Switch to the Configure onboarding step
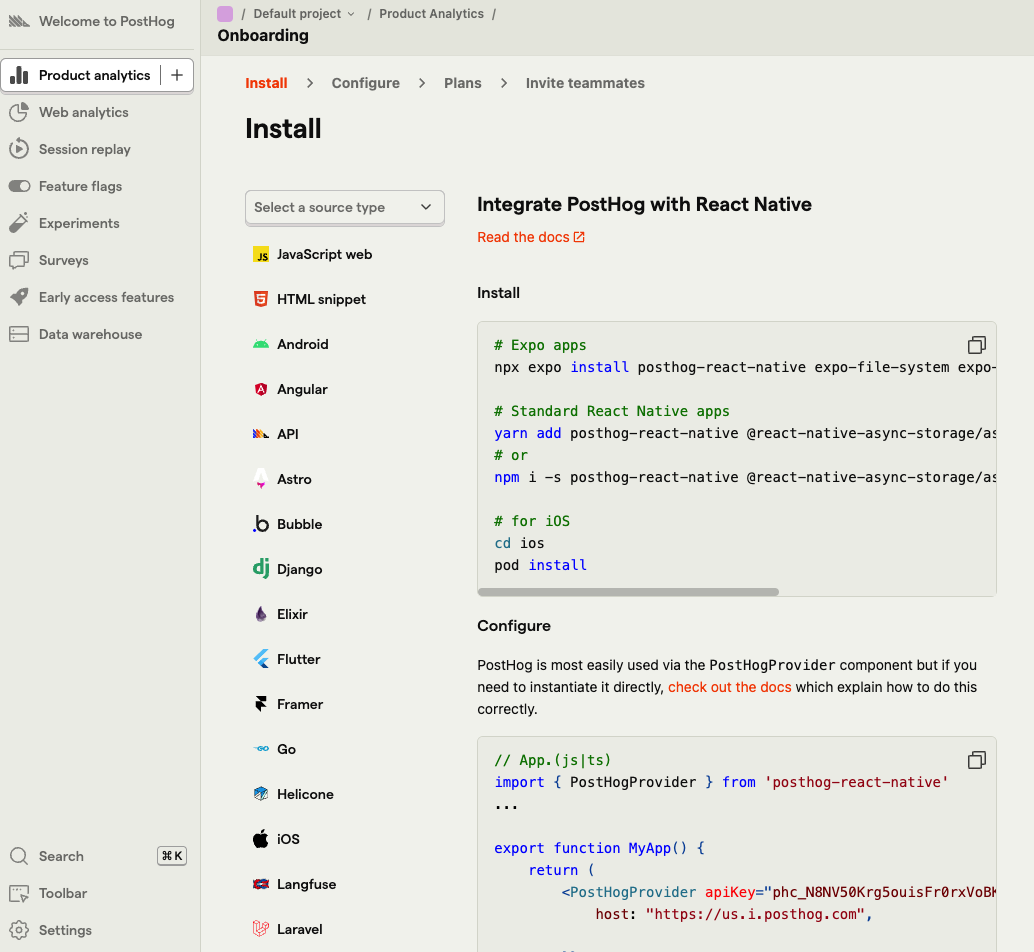 (365, 83)
